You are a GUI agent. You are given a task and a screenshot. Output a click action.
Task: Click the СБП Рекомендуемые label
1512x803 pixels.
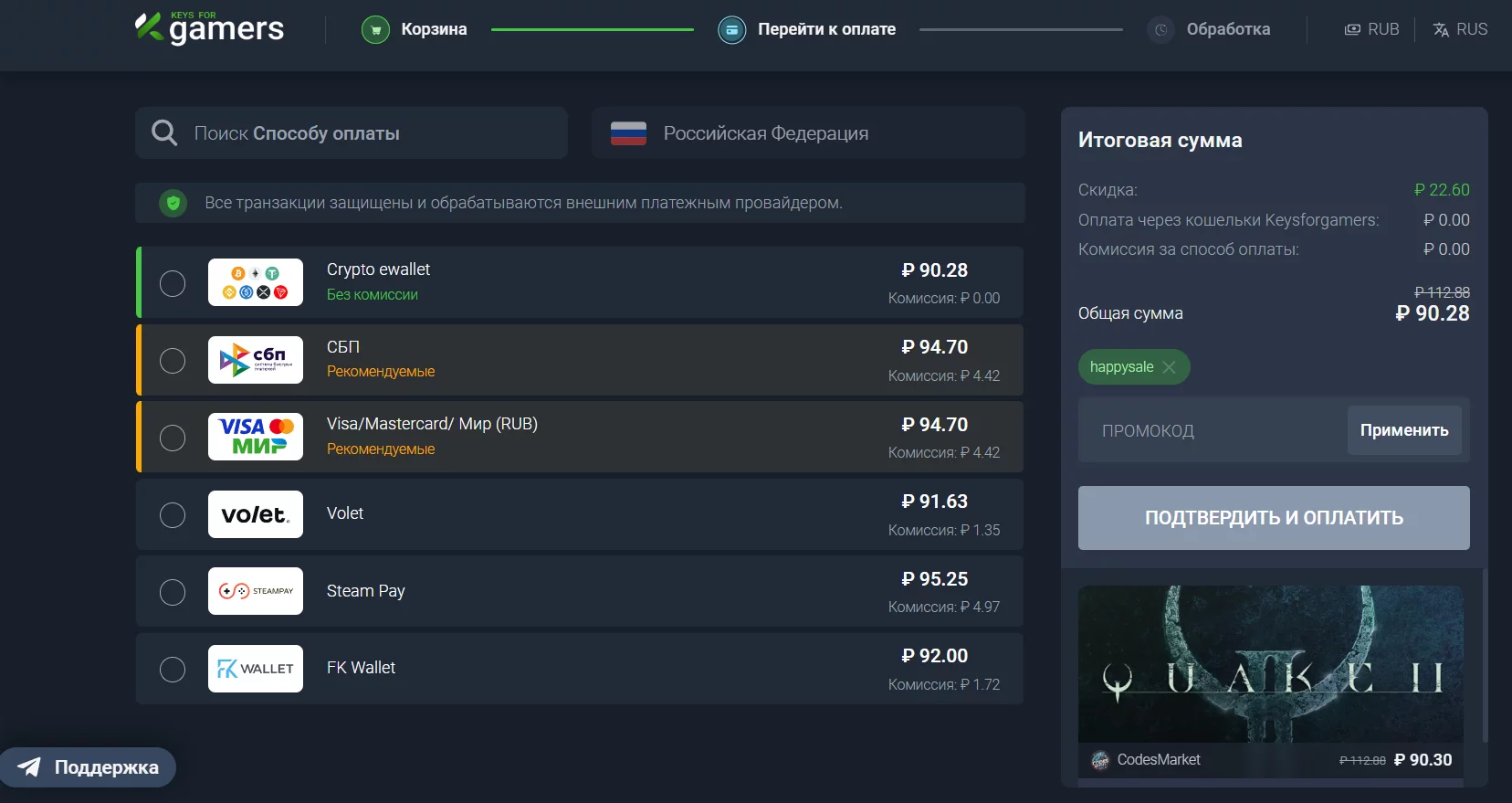click(381, 372)
